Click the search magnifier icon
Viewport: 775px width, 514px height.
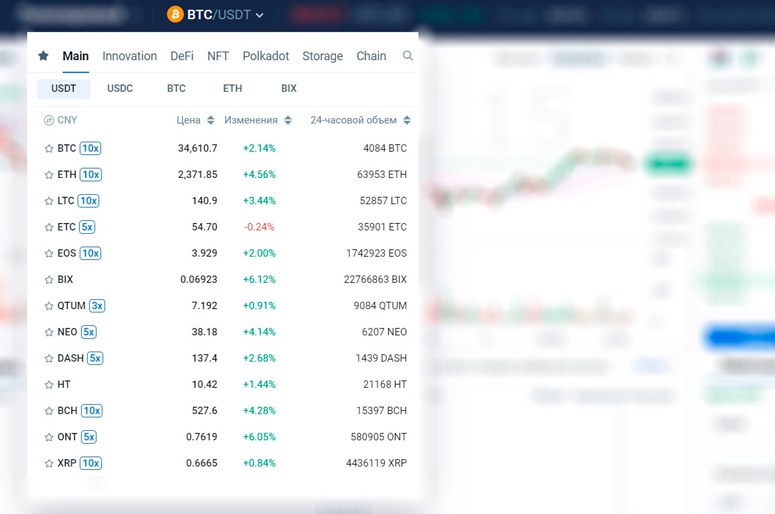(408, 56)
